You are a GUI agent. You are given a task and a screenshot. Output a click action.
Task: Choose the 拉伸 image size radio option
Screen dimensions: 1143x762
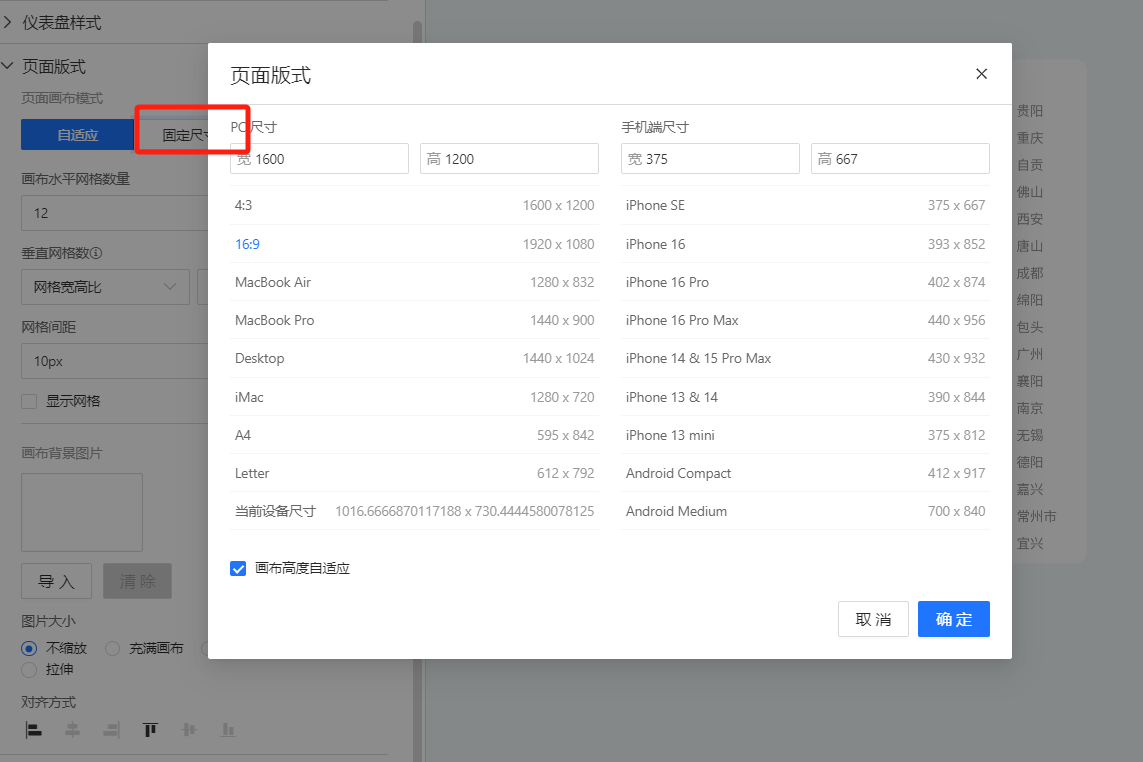coord(29,669)
